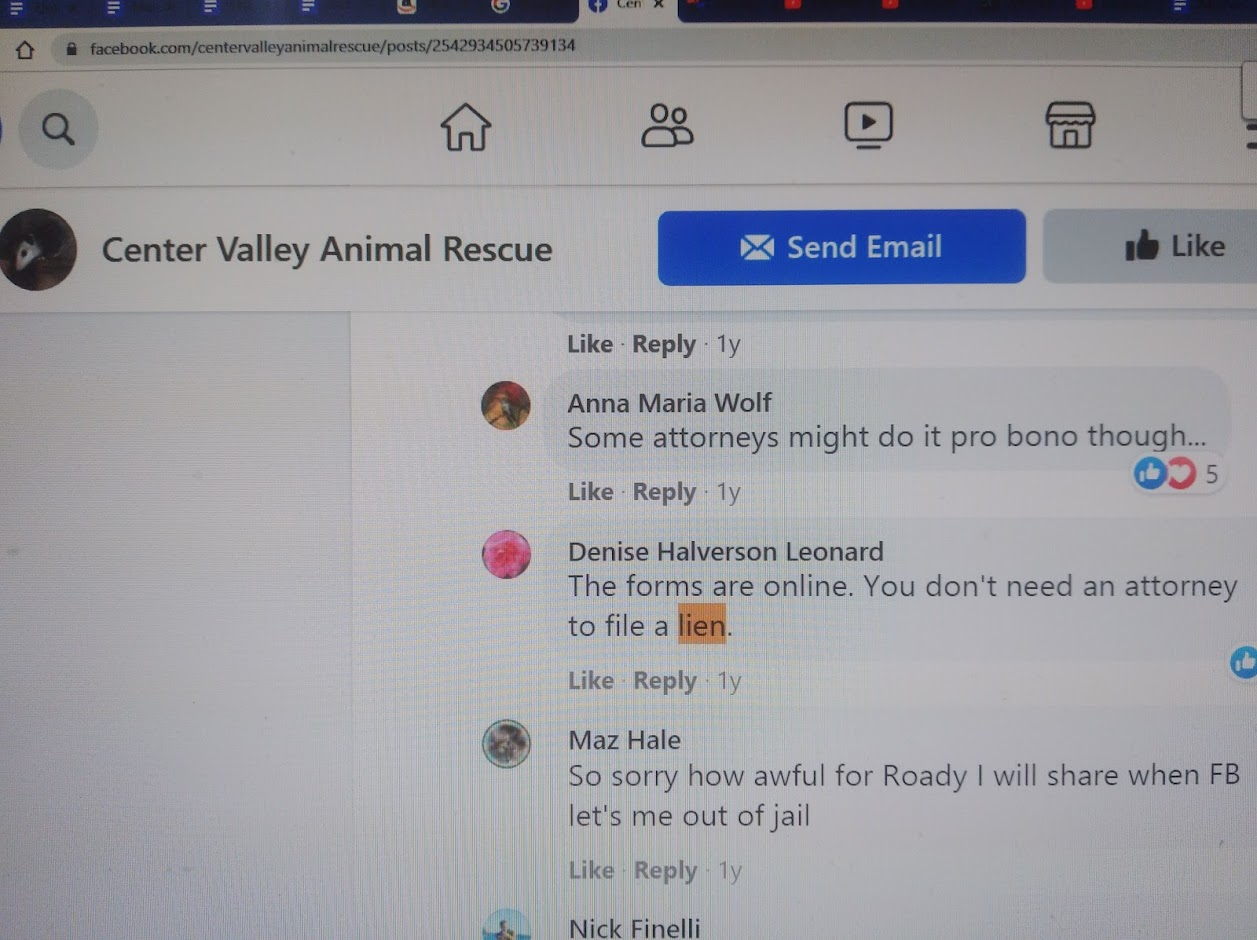The height and width of the screenshot is (940, 1257).
Task: Click the browser address bar URL
Action: pyautogui.click(x=332, y=47)
